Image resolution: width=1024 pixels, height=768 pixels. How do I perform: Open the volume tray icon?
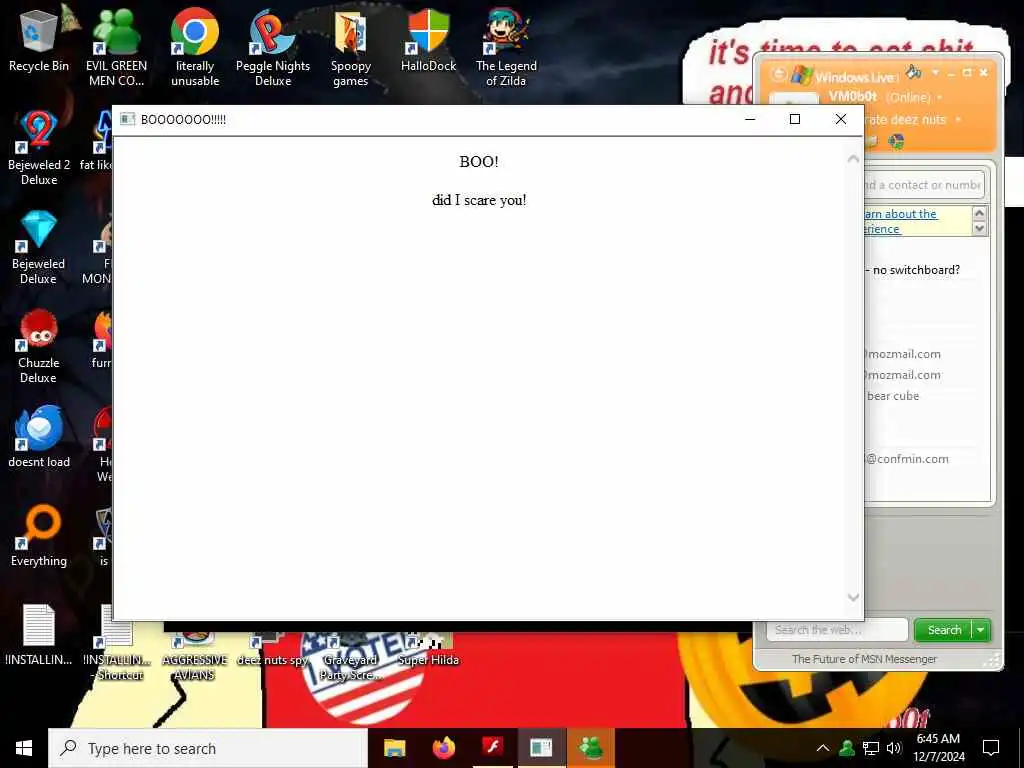point(894,748)
